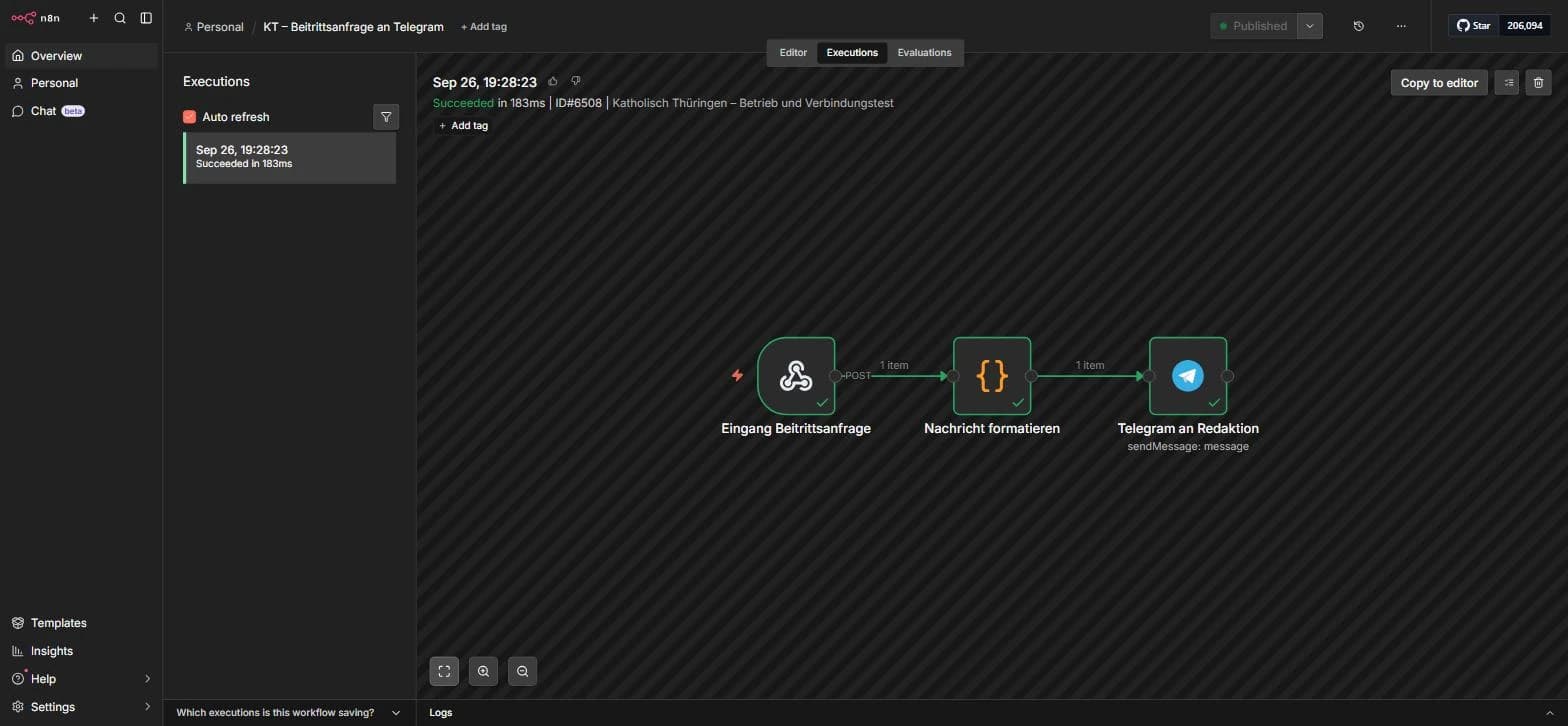Click the plus icon to create new
Viewport: 1568px width, 726px height.
[x=94, y=18]
